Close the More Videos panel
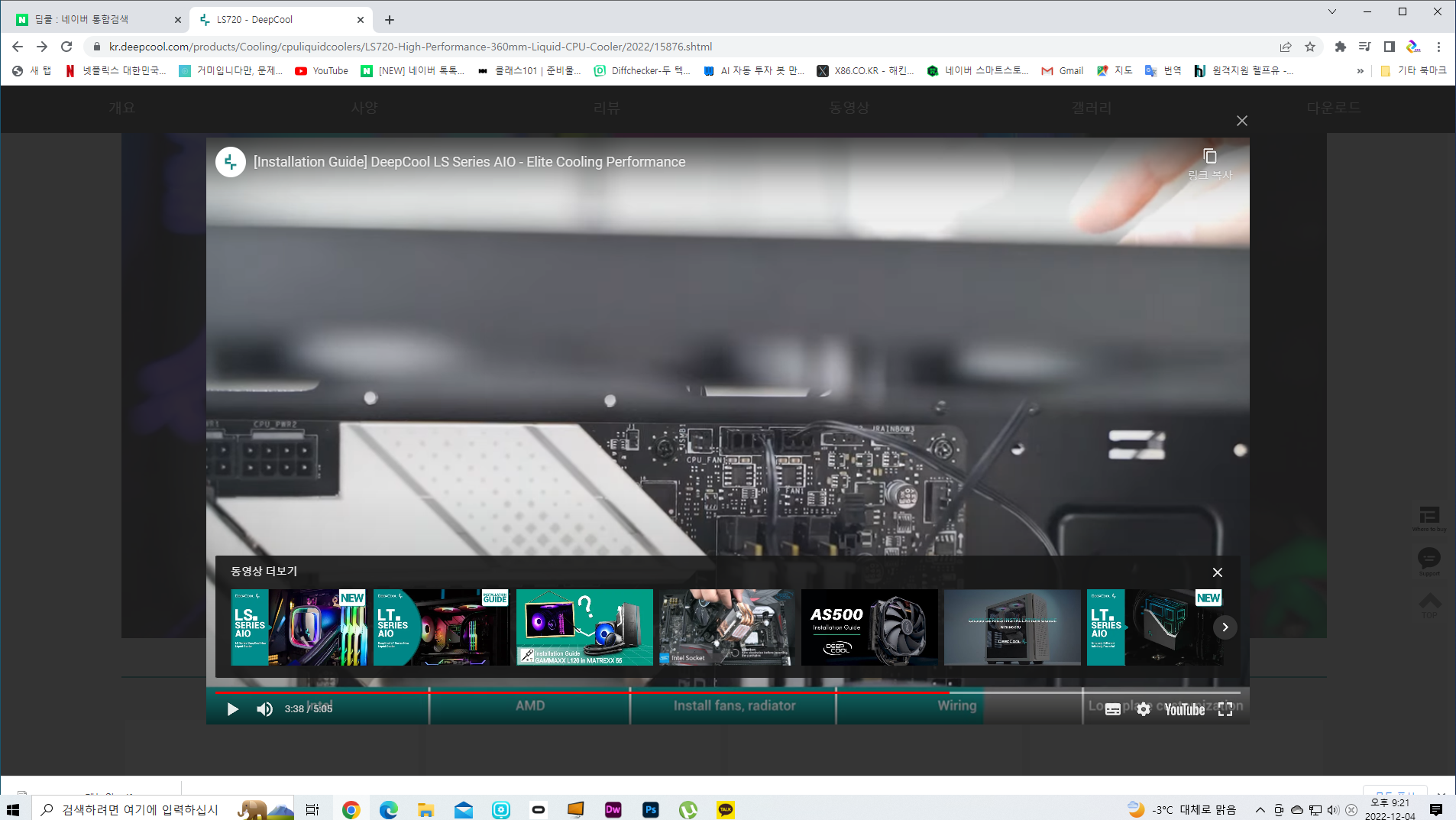Image resolution: width=1456 pixels, height=820 pixels. tap(1218, 572)
